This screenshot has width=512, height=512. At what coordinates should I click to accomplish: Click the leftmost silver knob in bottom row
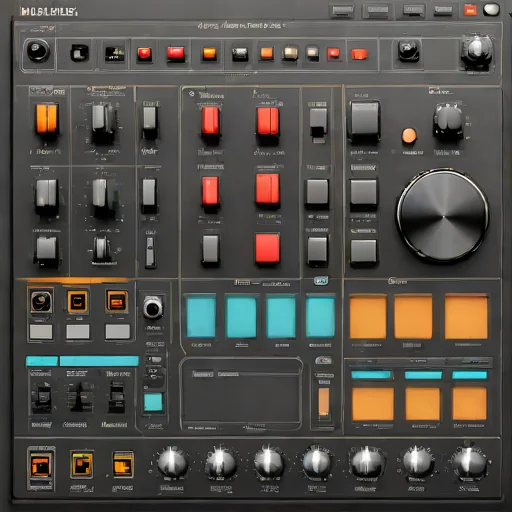pyautogui.click(x=172, y=463)
